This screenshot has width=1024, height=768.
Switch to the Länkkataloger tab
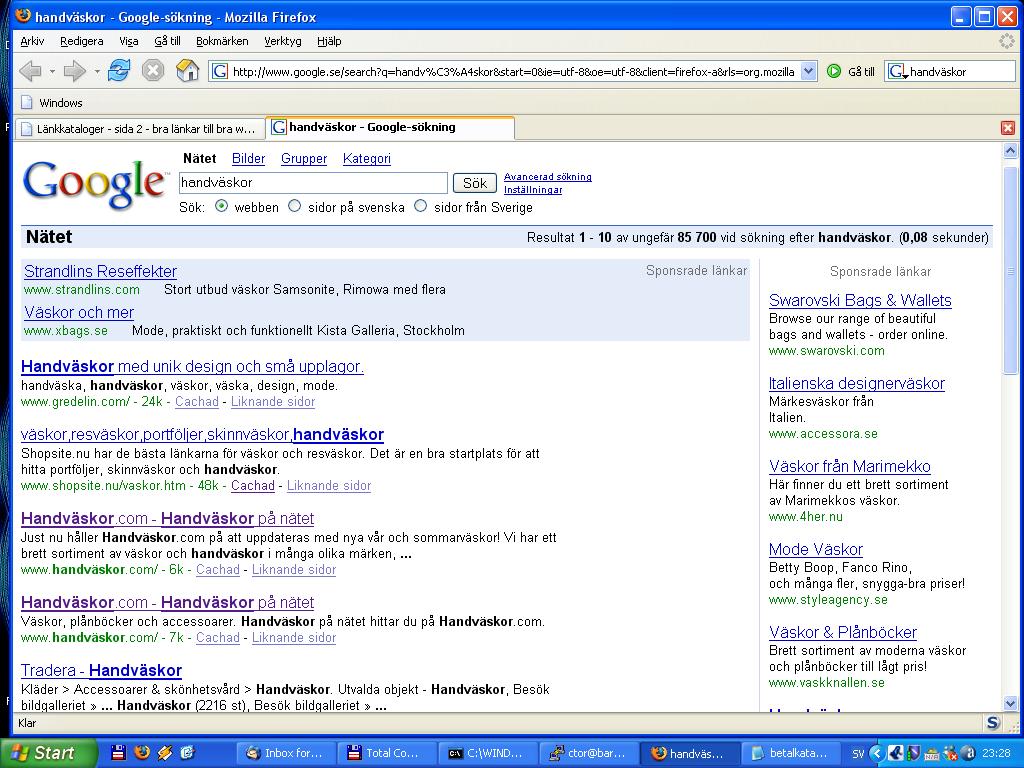[x=138, y=129]
